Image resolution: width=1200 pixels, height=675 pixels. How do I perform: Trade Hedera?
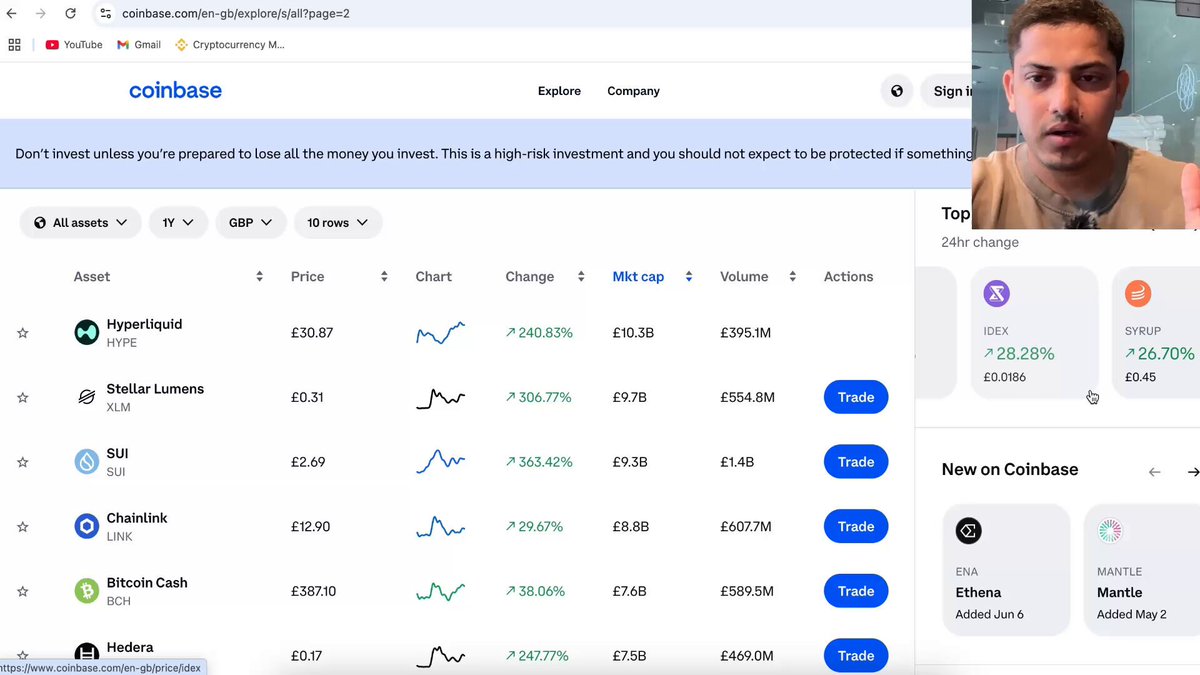click(x=856, y=656)
